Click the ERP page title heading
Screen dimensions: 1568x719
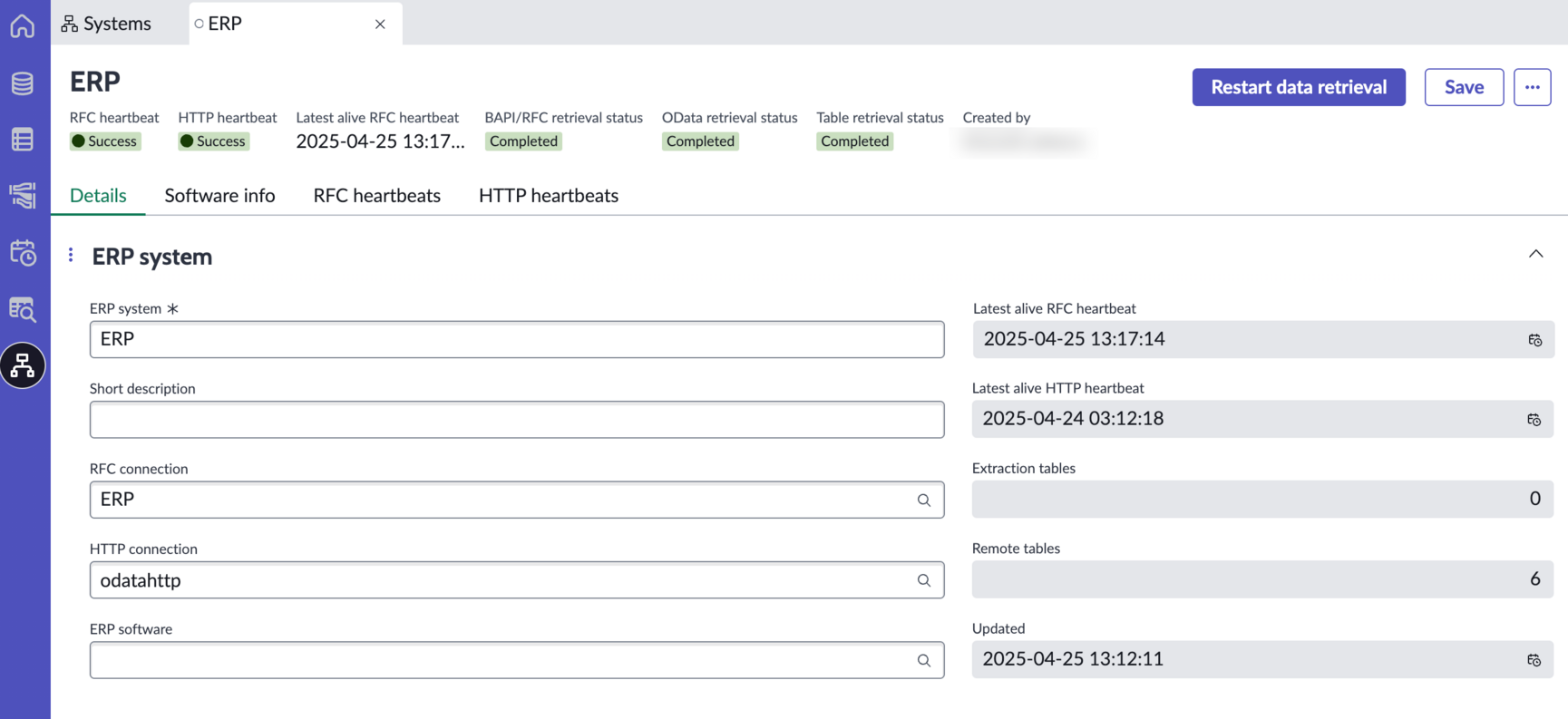tap(95, 82)
